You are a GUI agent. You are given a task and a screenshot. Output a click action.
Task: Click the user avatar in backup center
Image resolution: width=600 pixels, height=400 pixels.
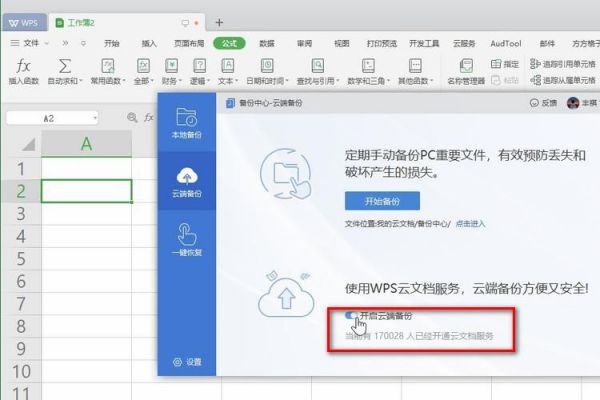tap(573, 103)
